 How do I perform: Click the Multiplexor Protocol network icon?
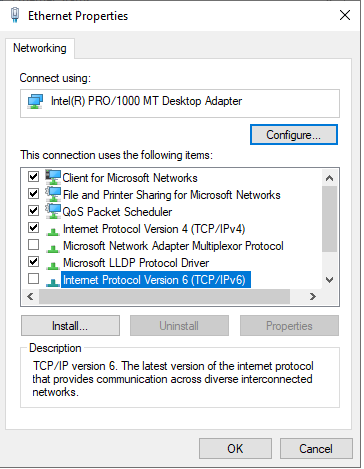pos(53,248)
